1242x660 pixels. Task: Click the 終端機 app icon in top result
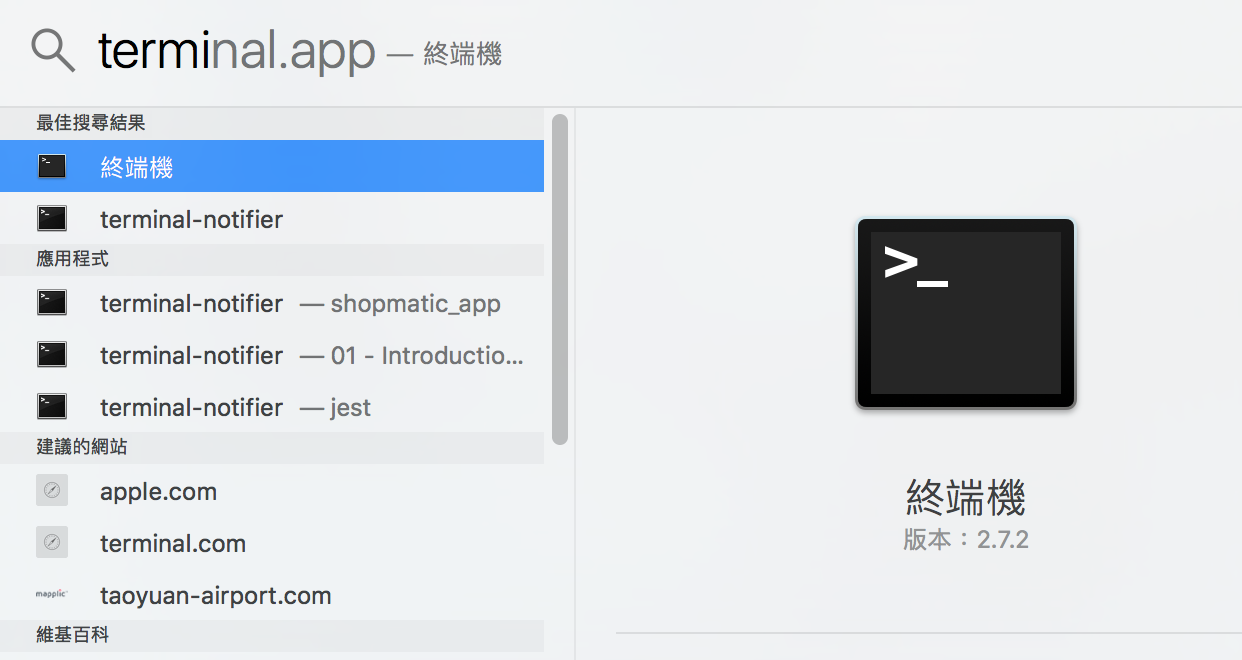[52, 166]
